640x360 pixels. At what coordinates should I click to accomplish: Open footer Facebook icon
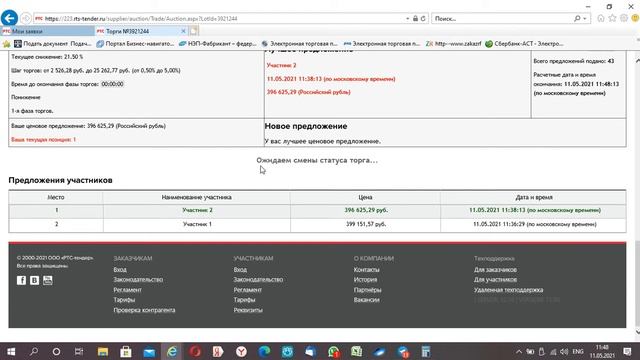coord(22,280)
